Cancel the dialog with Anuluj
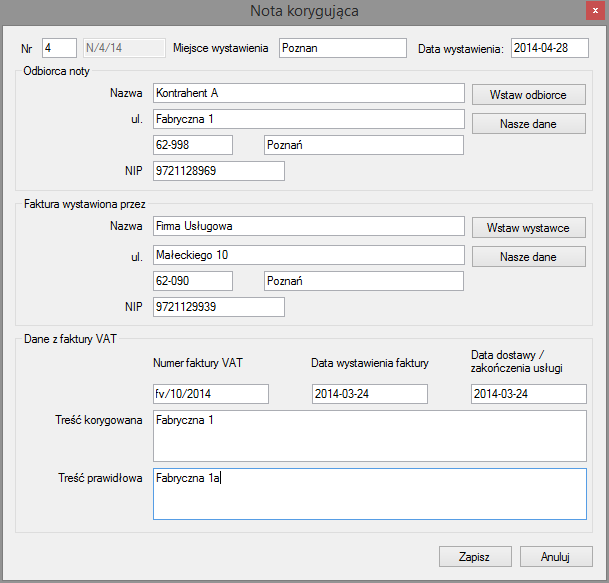The width and height of the screenshot is (609, 583). click(x=555, y=556)
